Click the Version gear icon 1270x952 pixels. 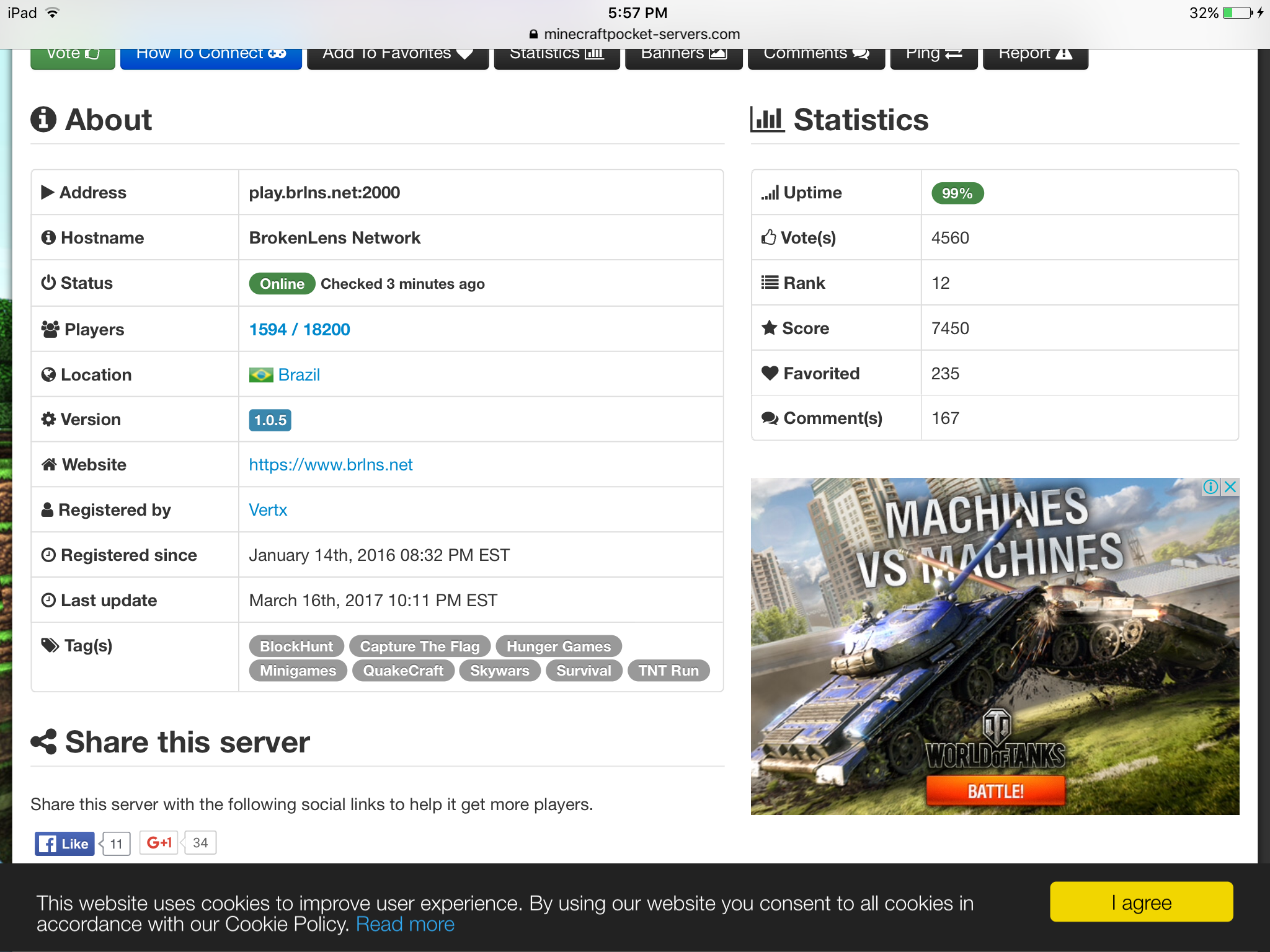[48, 419]
